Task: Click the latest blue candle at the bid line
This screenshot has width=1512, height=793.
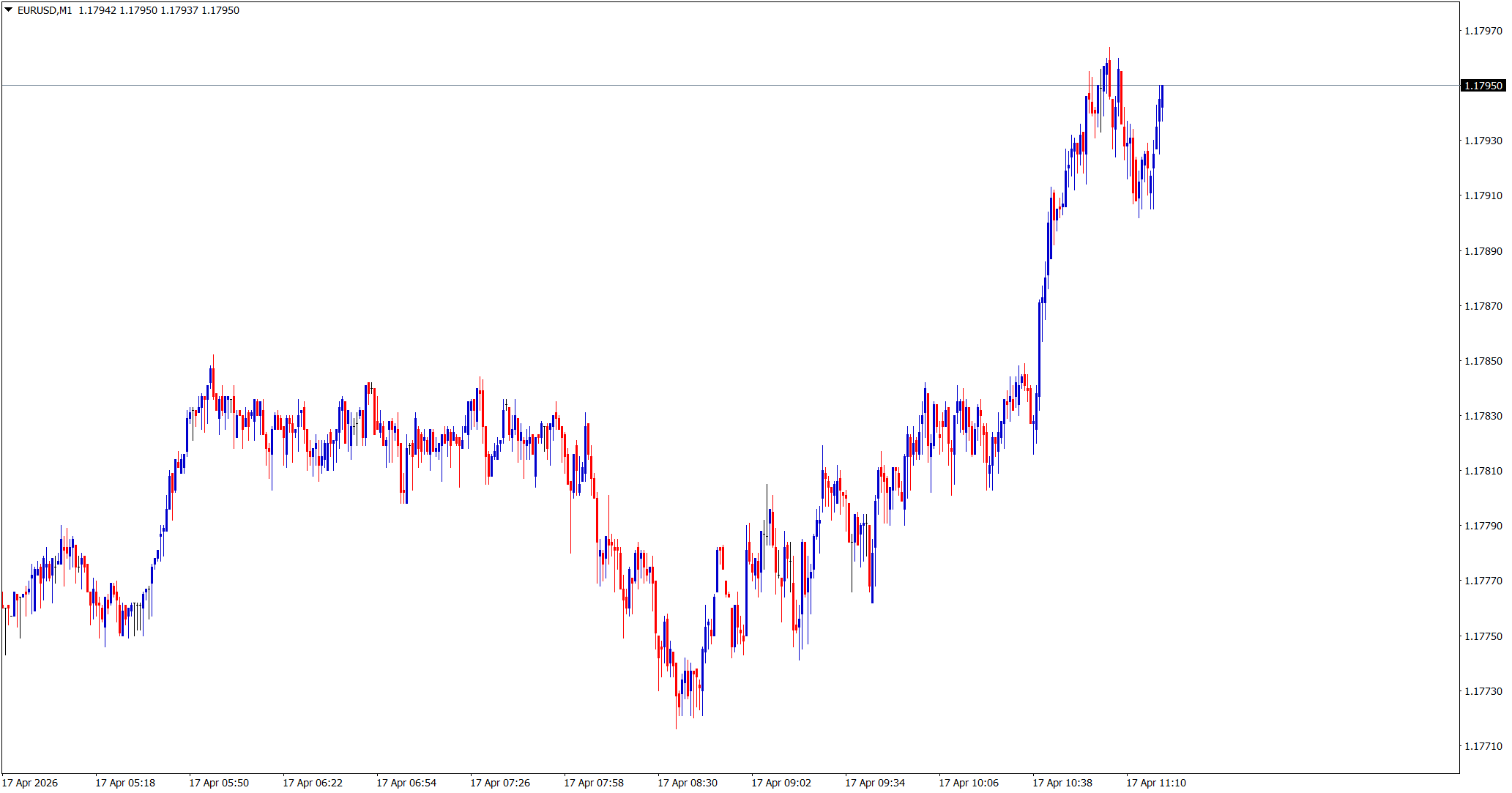Action: pyautogui.click(x=1161, y=97)
